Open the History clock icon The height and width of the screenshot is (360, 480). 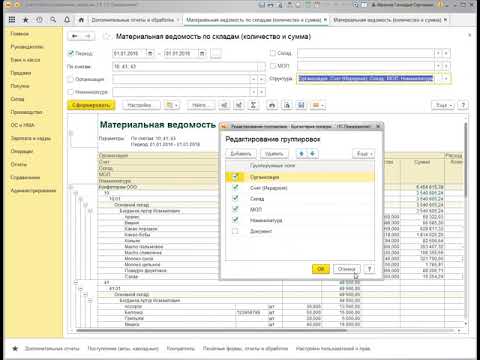tap(39, 20)
